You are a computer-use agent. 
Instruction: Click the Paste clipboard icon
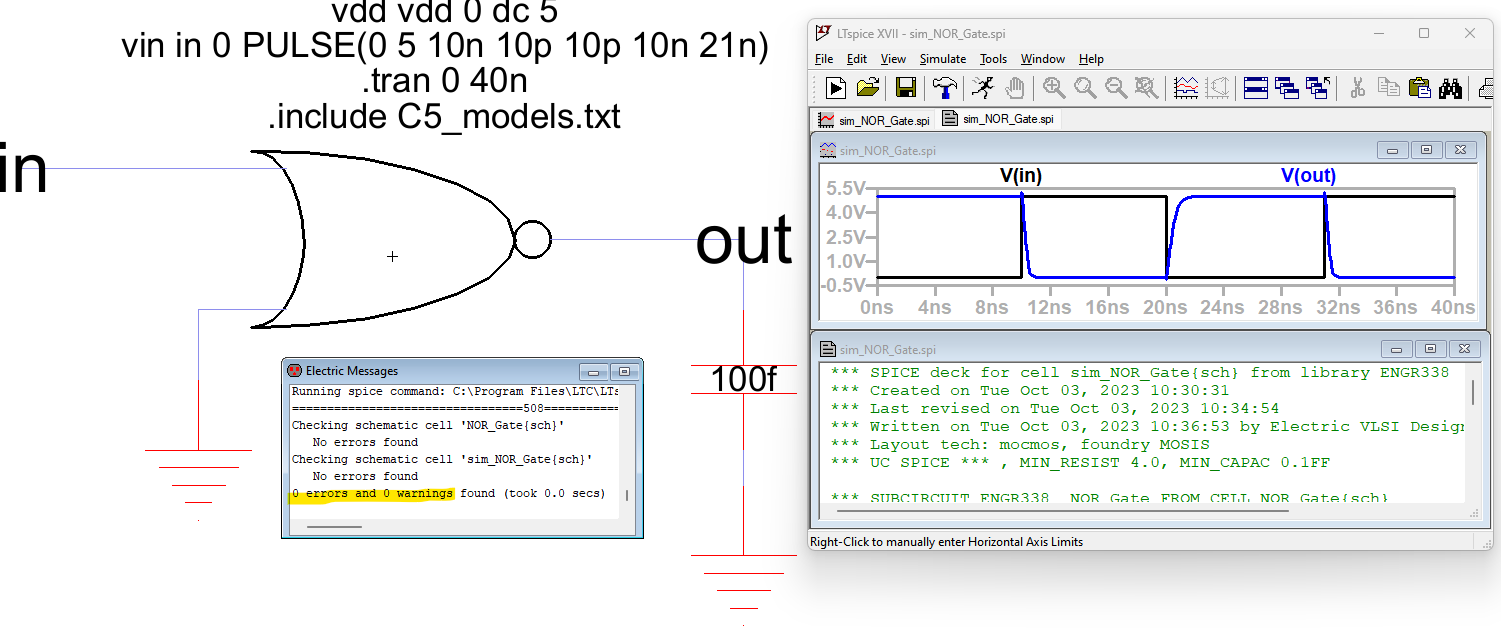coord(1419,88)
